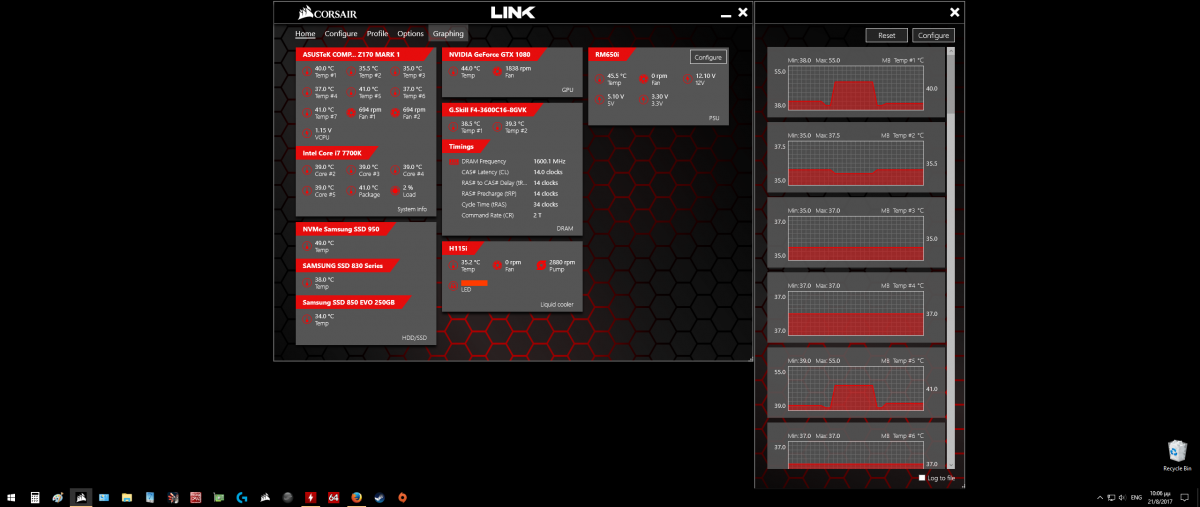Click the motherboard Temp #3 thermometer icon

[x=394, y=72]
